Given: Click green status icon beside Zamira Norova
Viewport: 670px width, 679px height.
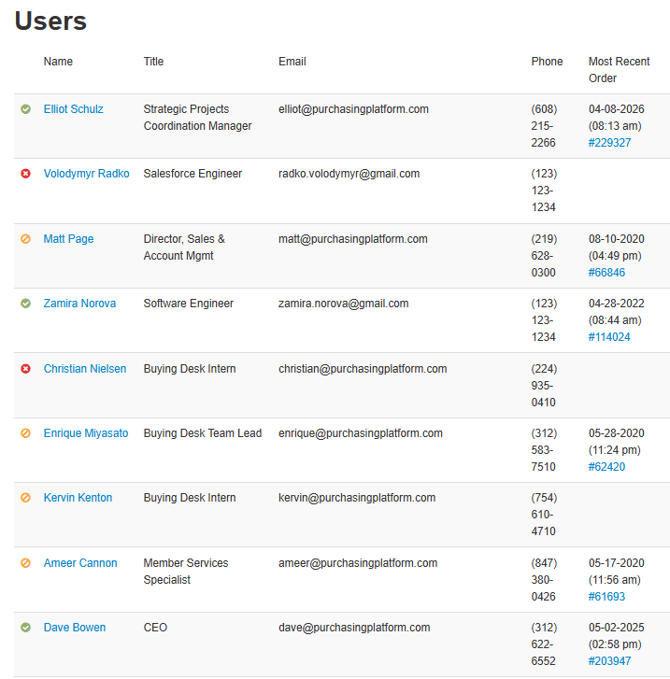Looking at the screenshot, I should (26, 304).
